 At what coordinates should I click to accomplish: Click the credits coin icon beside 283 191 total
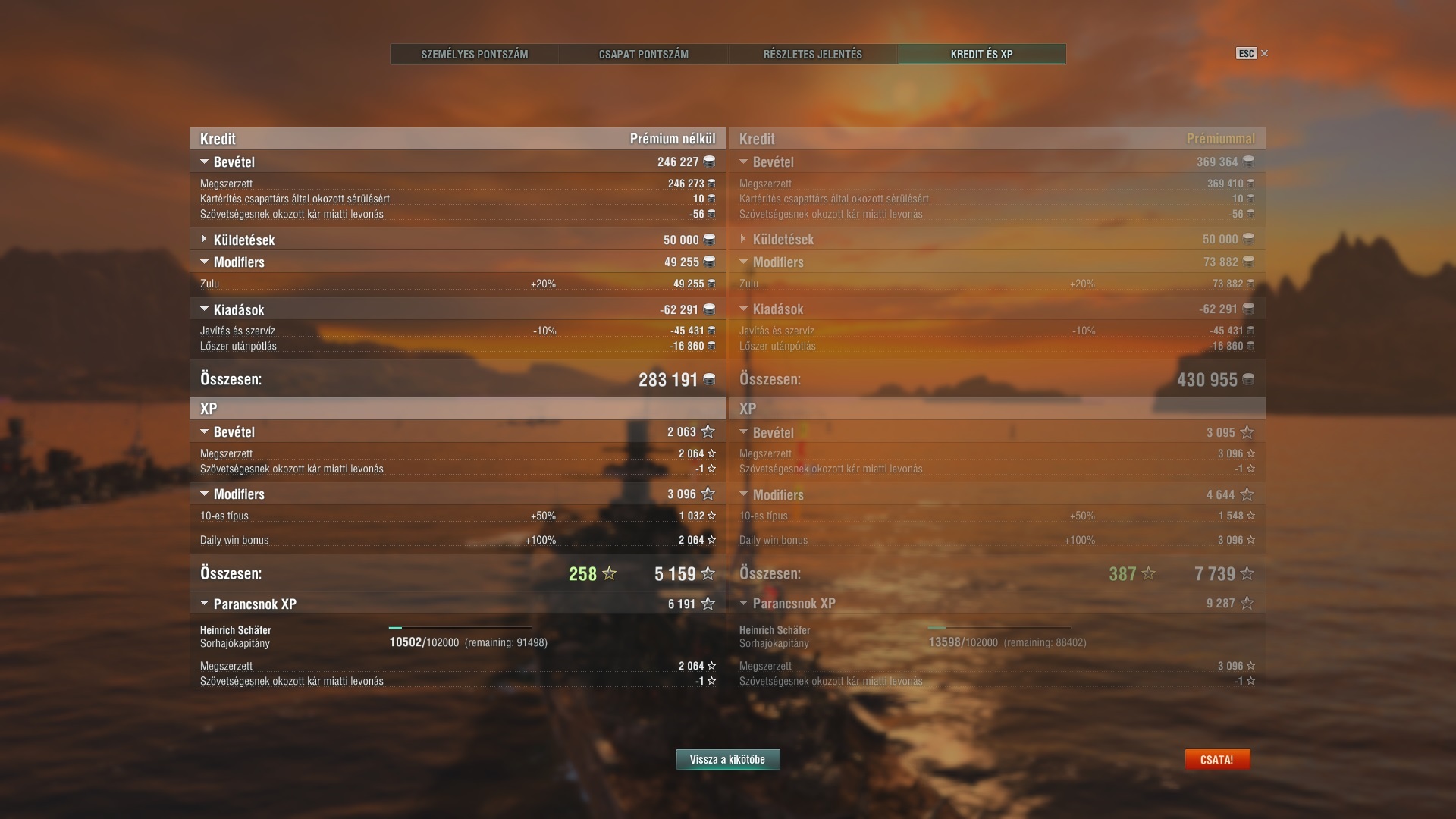point(709,379)
